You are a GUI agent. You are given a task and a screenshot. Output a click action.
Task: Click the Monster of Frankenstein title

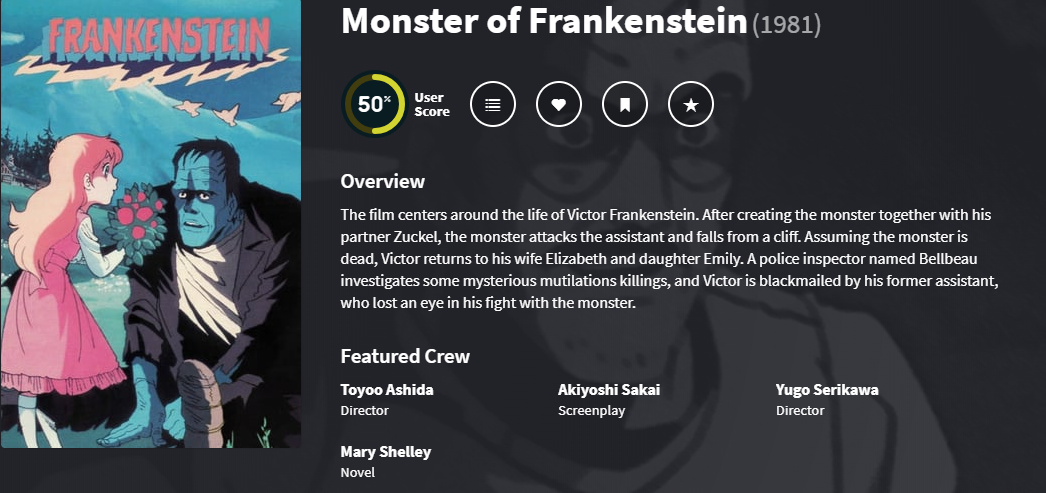pos(544,21)
